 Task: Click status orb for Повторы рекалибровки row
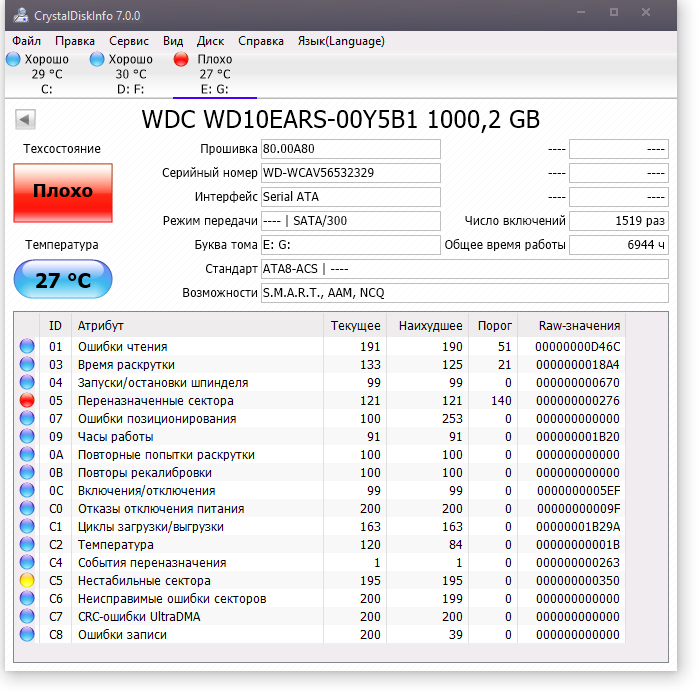pyautogui.click(x=27, y=472)
